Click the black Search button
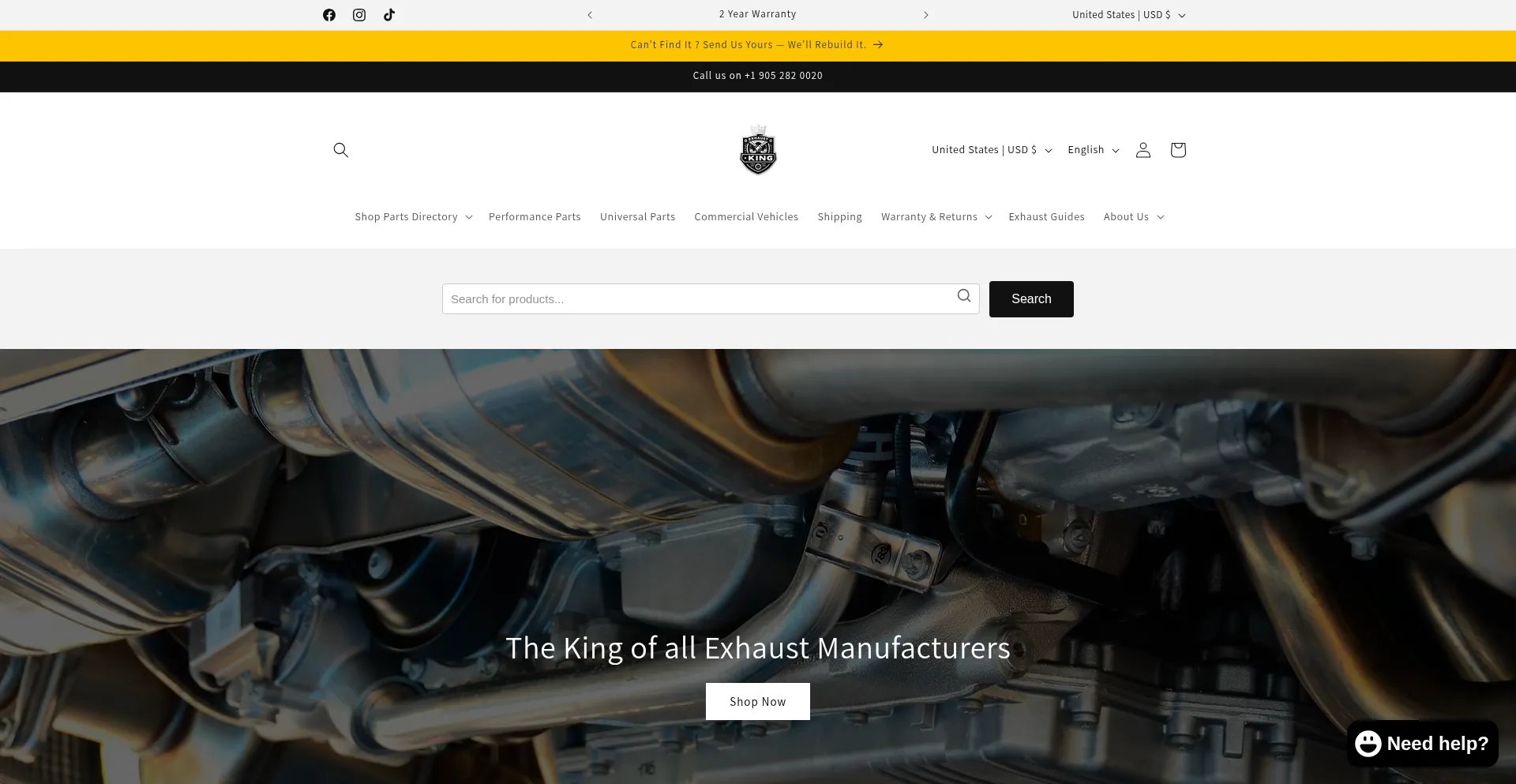 1031,299
